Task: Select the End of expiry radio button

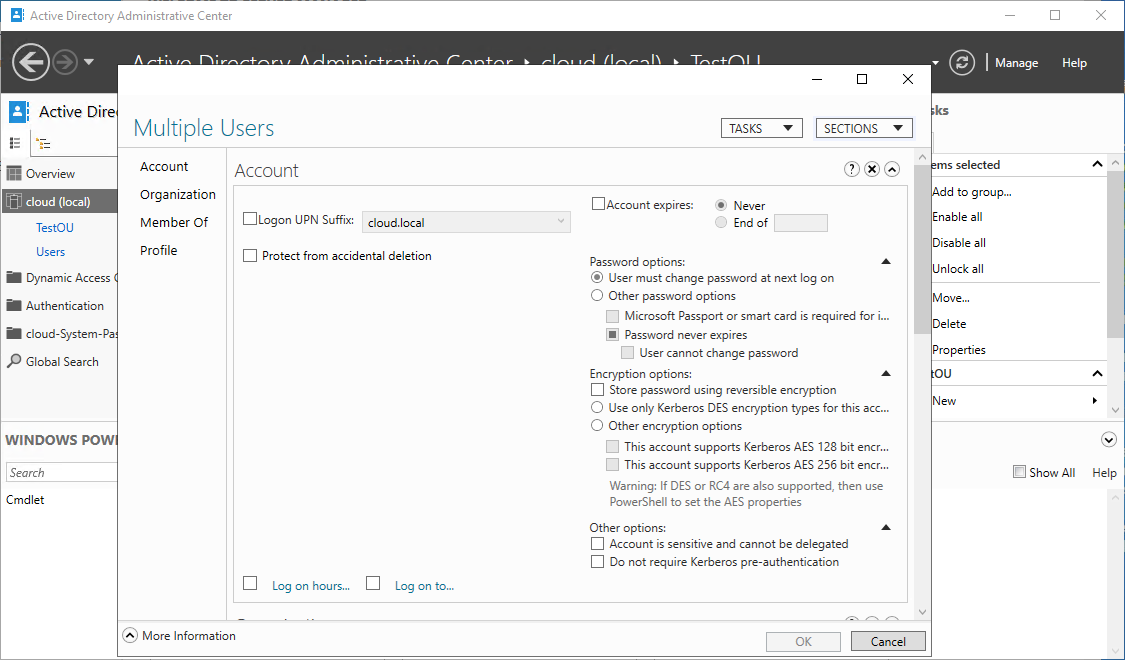Action: (x=721, y=222)
